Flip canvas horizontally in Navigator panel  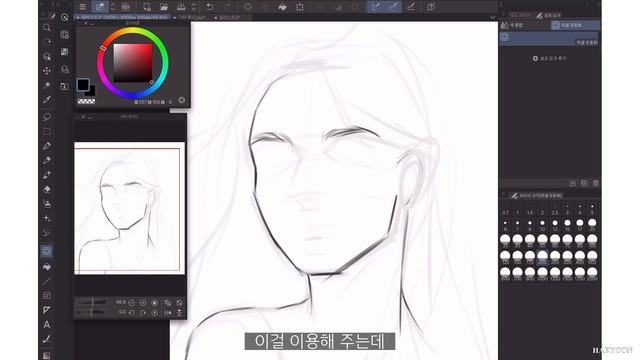[x=167, y=313]
